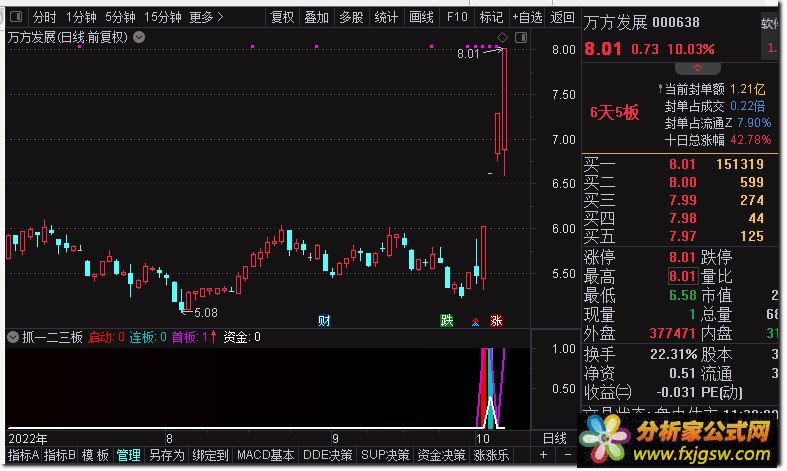Viewport: 787px width, 471px height.
Task: Switch to 1分钟 chart period
Action: (x=81, y=18)
